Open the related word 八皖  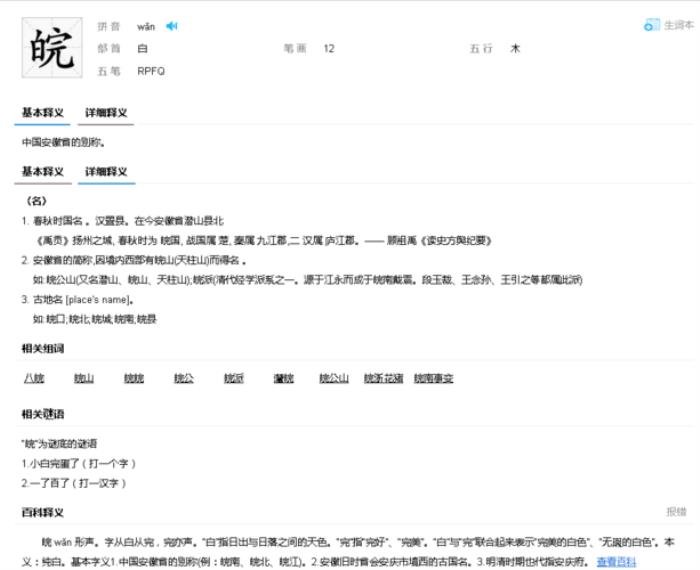34,378
